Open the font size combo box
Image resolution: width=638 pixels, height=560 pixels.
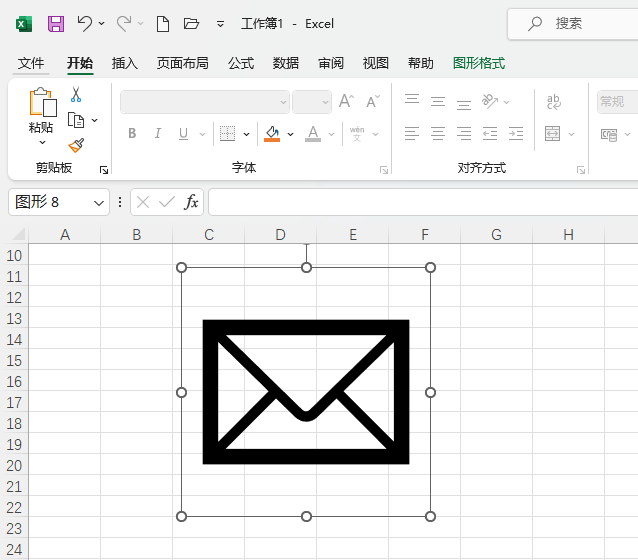point(312,102)
